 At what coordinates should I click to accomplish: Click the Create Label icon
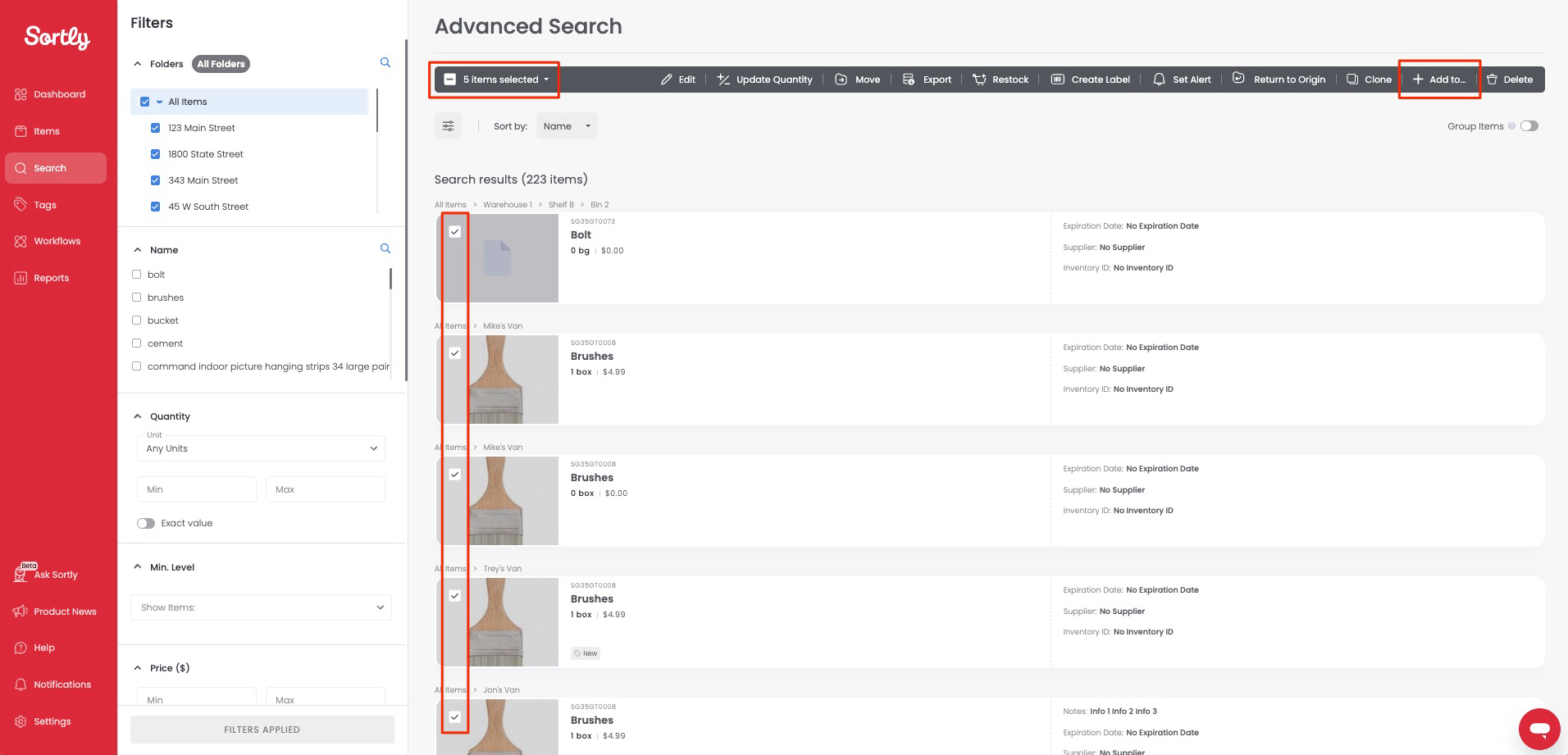coord(1058,80)
